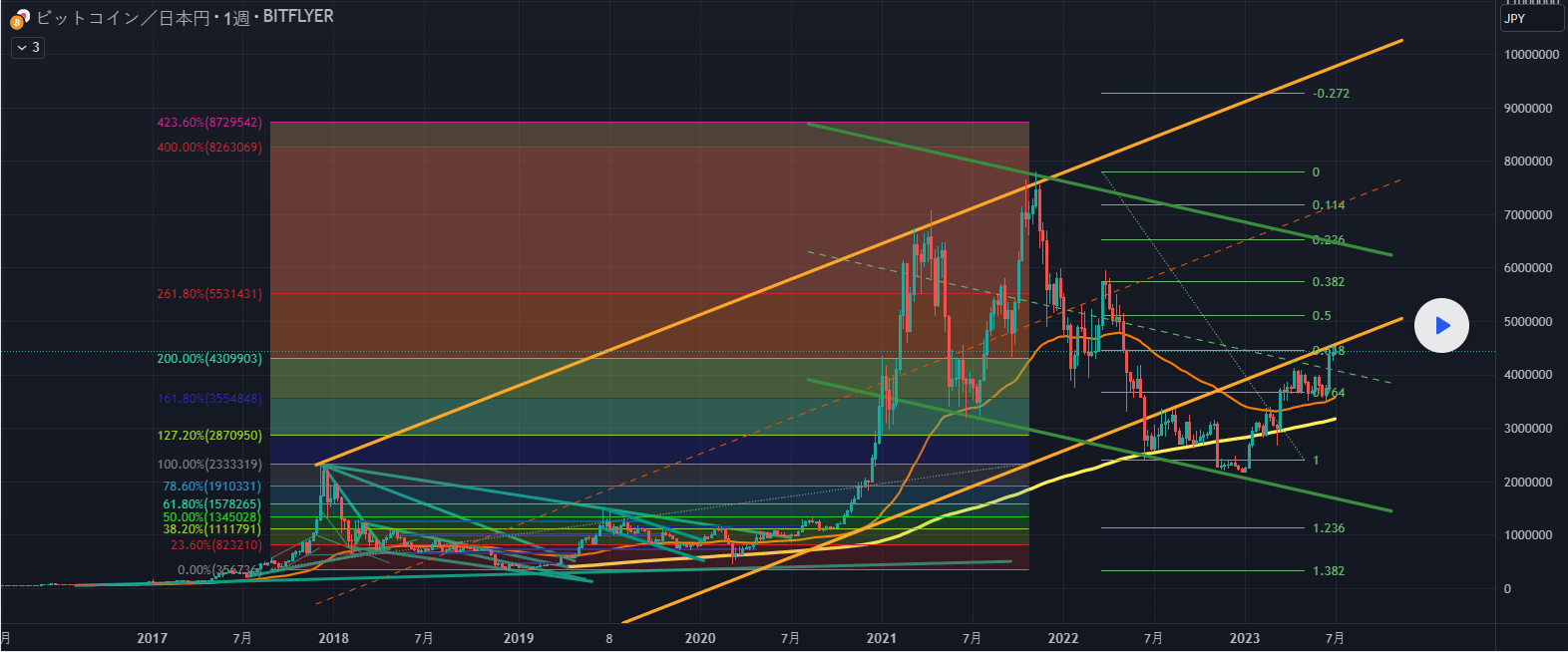Select the 261.80%(5531431) Fibonacci level label
Image resolution: width=1568 pixels, height=652 pixels.
209,294
